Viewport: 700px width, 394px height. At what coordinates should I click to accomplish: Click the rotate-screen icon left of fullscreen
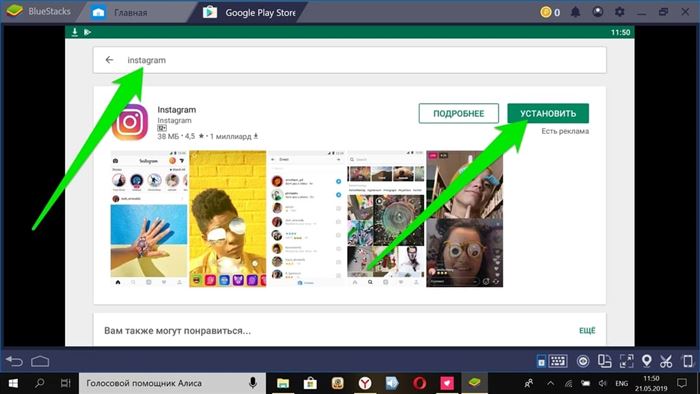click(x=604, y=361)
